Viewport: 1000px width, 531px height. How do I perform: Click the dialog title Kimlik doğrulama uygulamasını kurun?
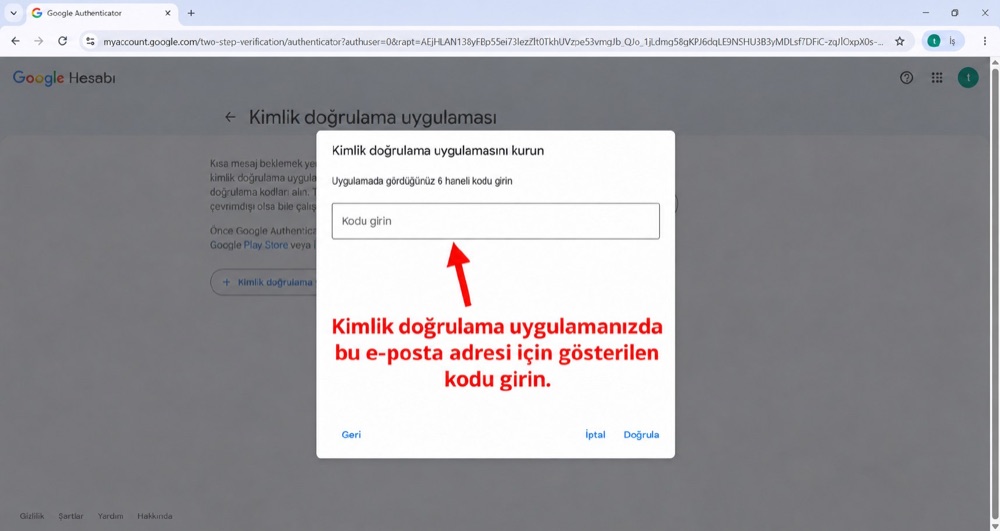(438, 151)
